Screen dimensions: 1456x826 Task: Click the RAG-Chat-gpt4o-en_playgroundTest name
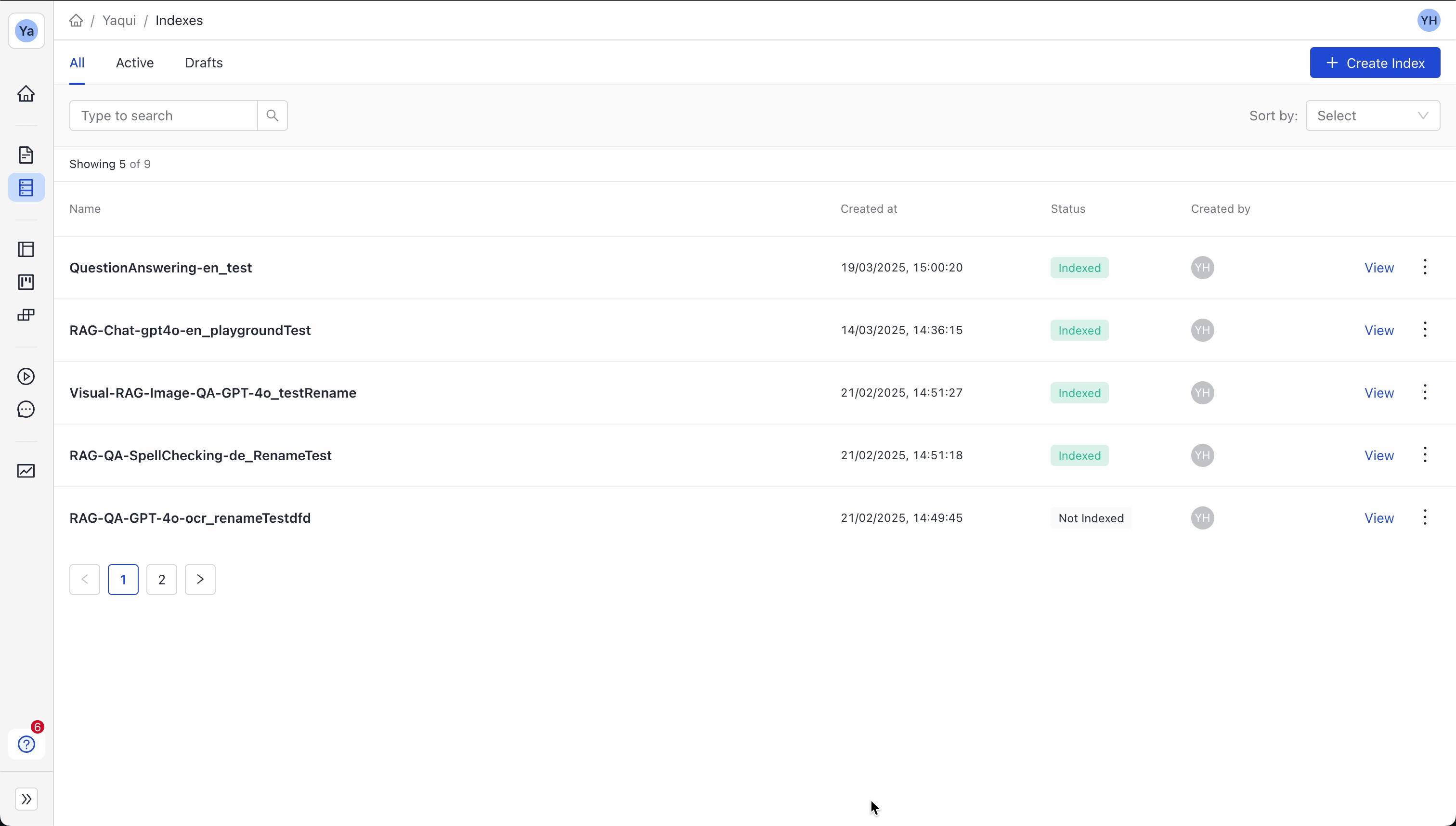pos(190,330)
